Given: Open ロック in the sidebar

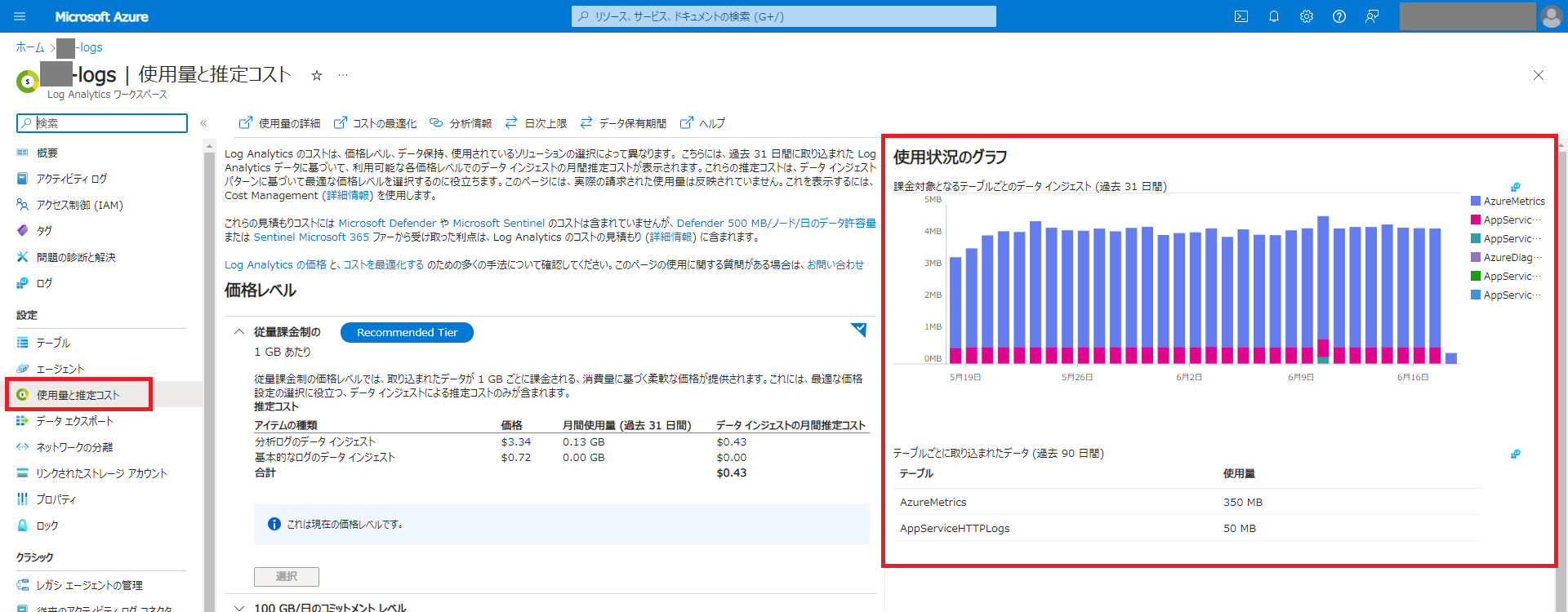Looking at the screenshot, I should point(47,526).
